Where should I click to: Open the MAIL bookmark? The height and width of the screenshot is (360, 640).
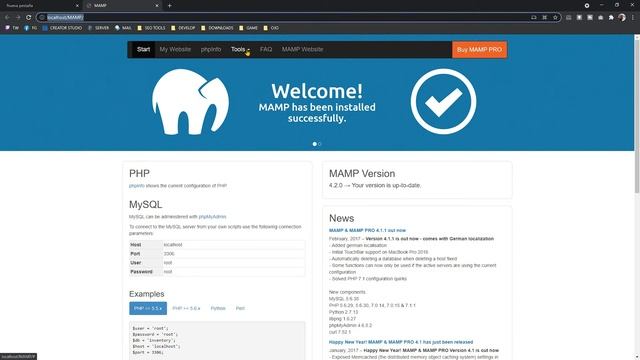tap(123, 28)
